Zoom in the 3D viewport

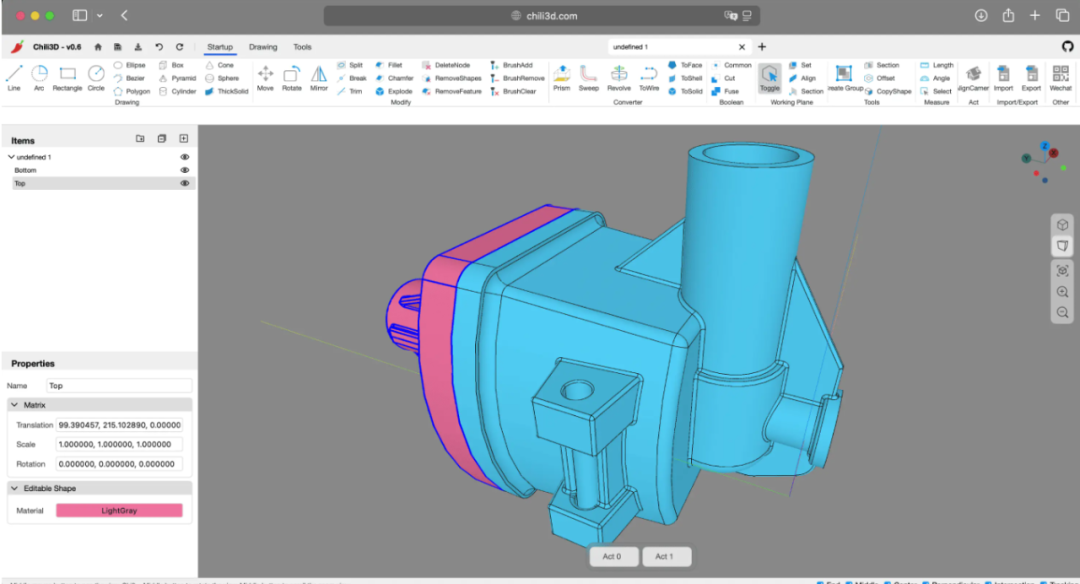(1062, 291)
